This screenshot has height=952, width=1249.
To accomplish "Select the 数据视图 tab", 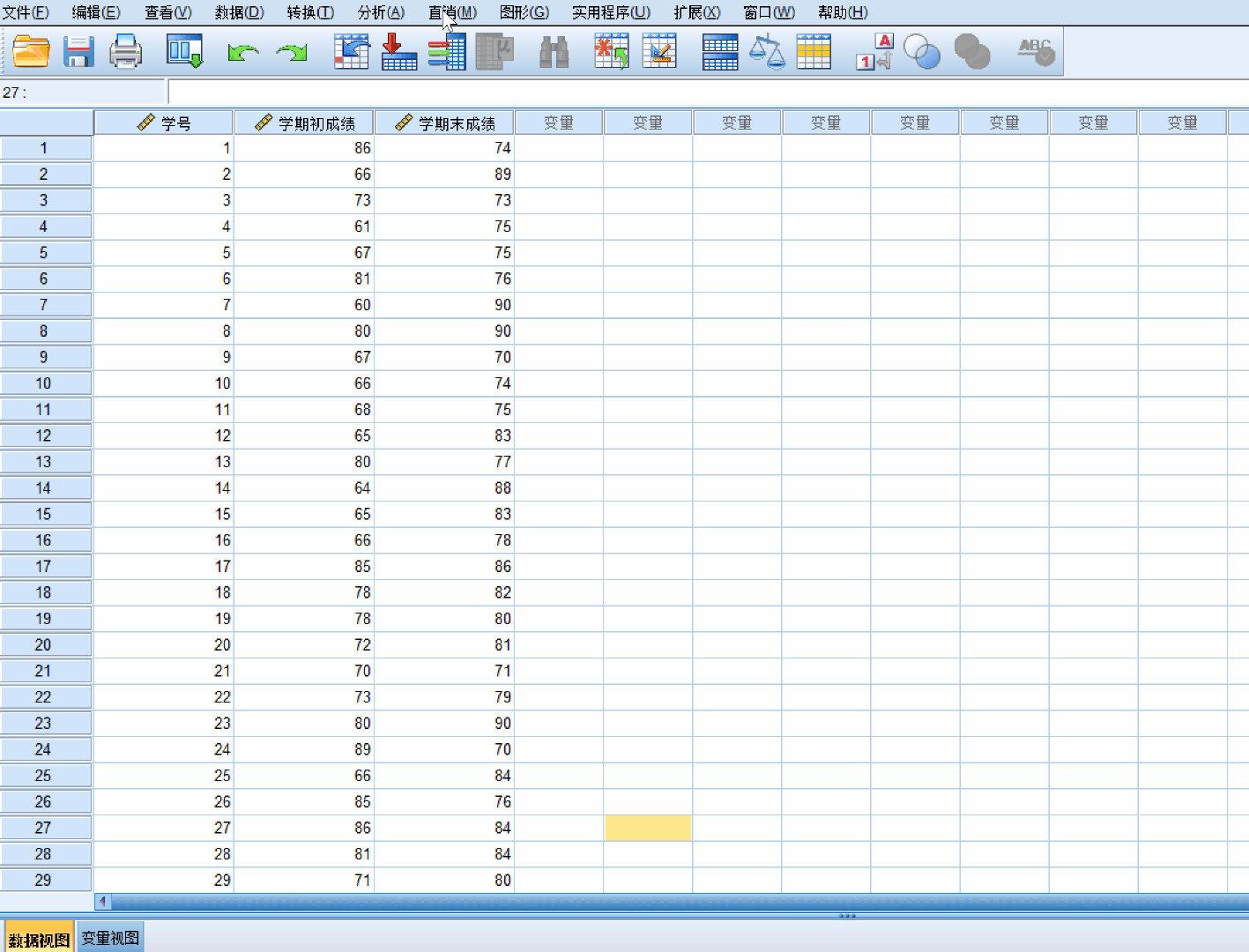I will [x=39, y=939].
